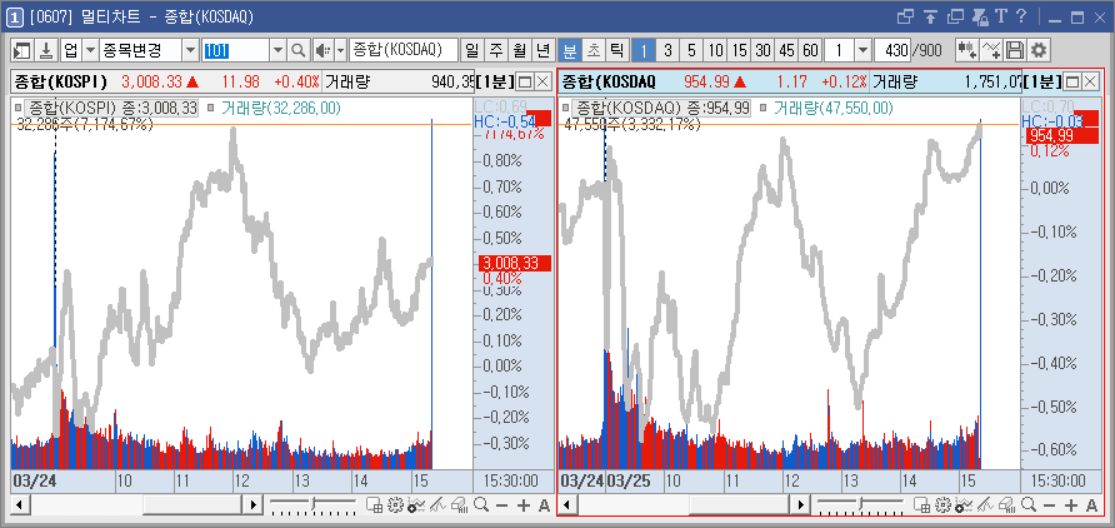Click the speaker sound icon in the toolbar
The width and height of the screenshot is (1115, 528).
click(x=323, y=50)
